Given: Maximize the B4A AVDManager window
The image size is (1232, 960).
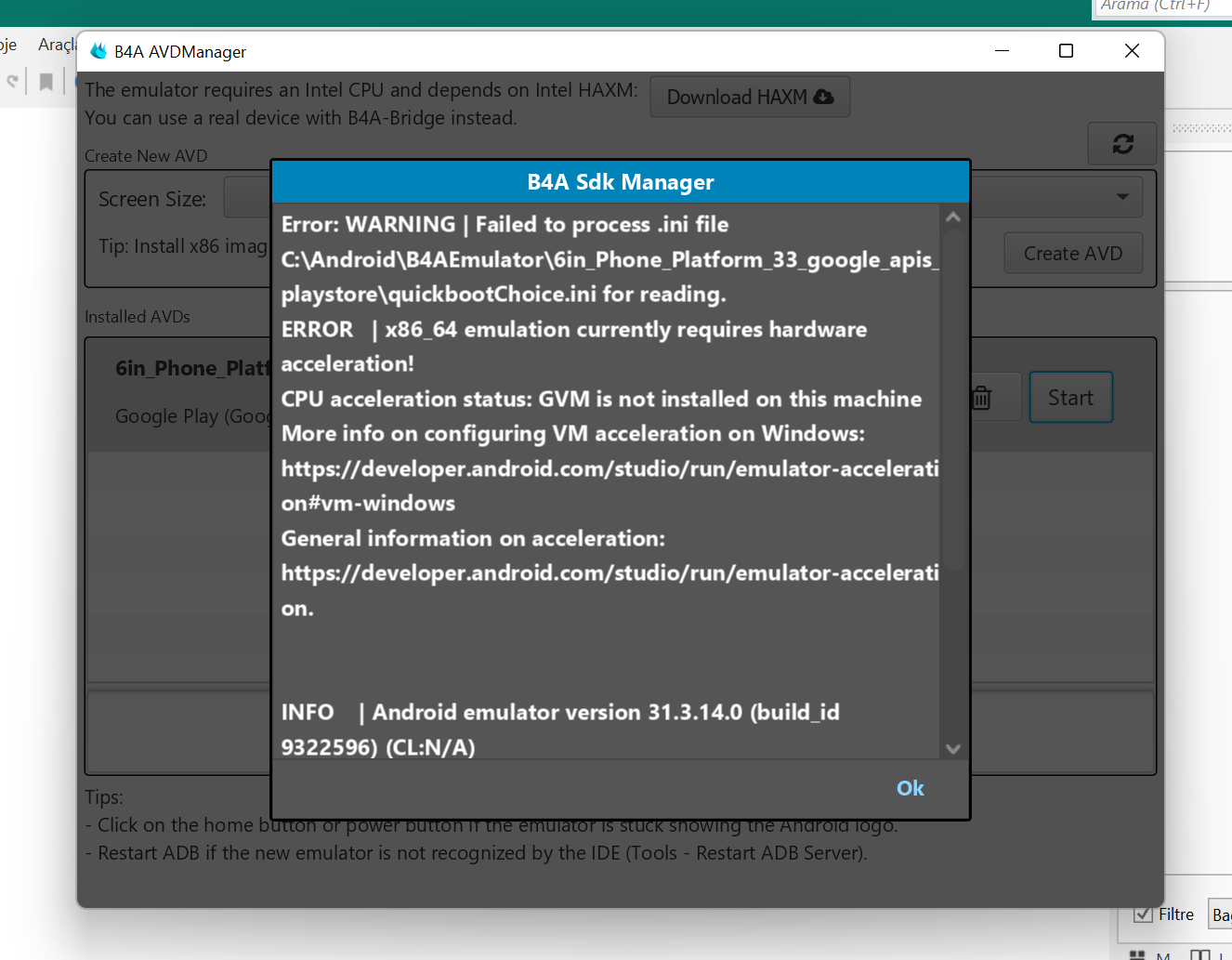Looking at the screenshot, I should click(x=1067, y=51).
